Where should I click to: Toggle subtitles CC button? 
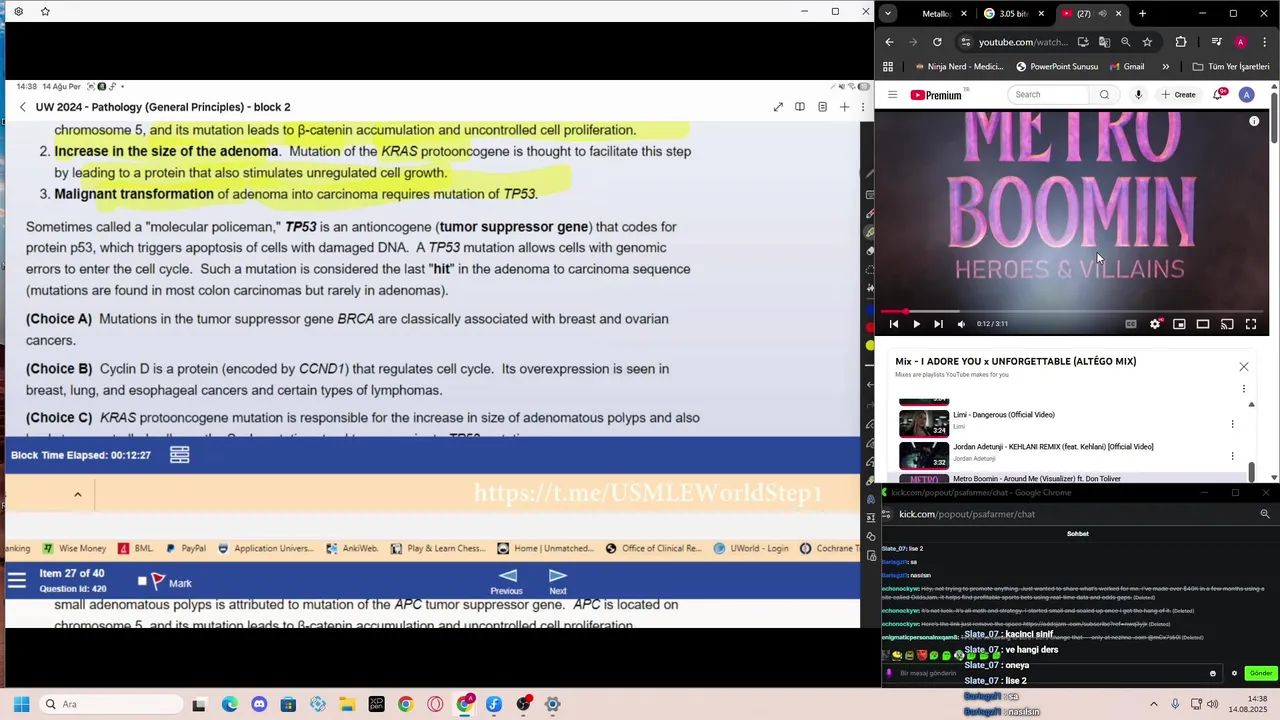click(1131, 324)
